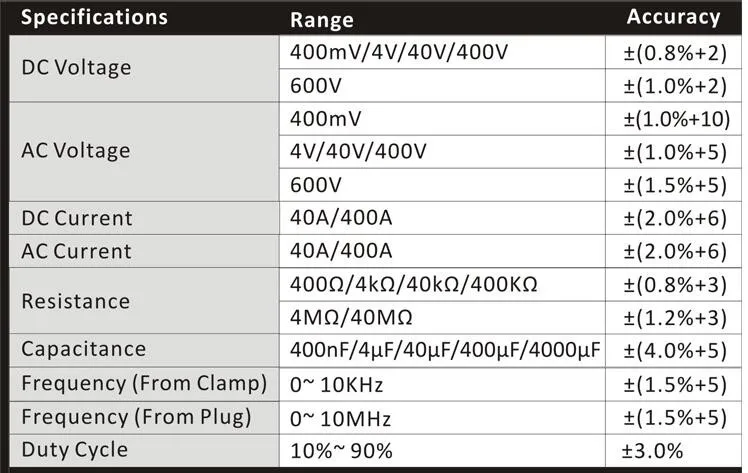Viewport: 748px width, 473px height.
Task: Select the Capacitance row label
Action: coord(84,349)
